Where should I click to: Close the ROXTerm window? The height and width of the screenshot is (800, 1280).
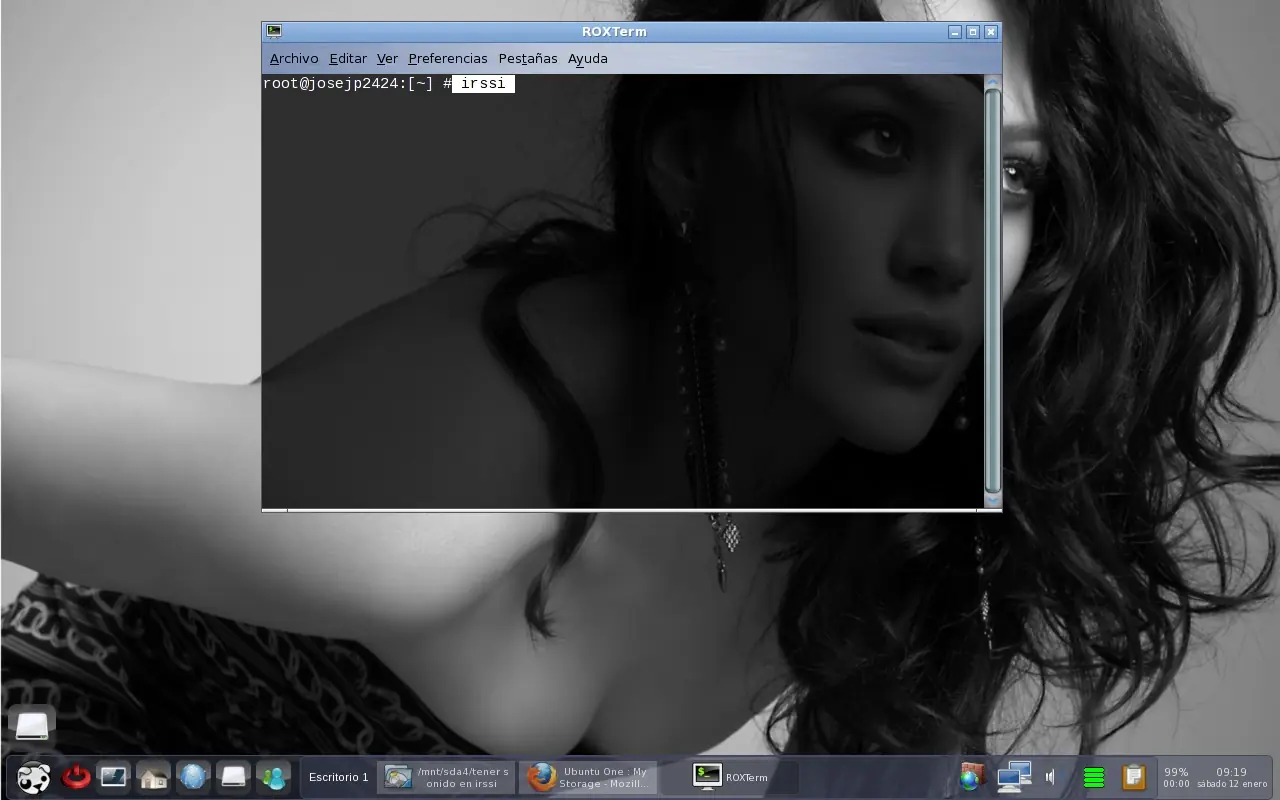991,32
